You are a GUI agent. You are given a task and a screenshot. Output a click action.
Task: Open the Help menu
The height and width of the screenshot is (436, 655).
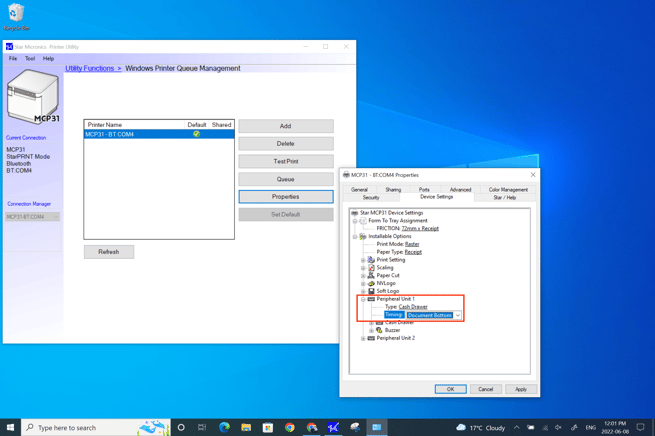[48, 58]
